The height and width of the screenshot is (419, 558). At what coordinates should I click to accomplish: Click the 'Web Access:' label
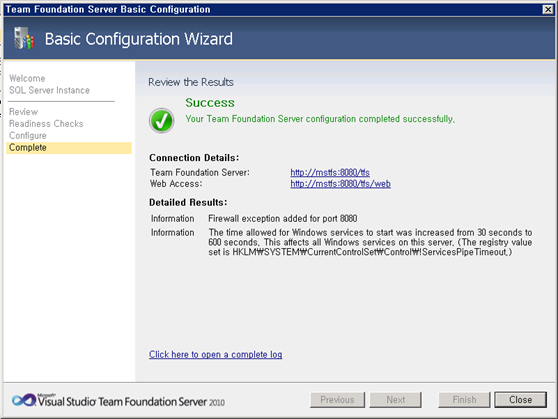point(176,184)
